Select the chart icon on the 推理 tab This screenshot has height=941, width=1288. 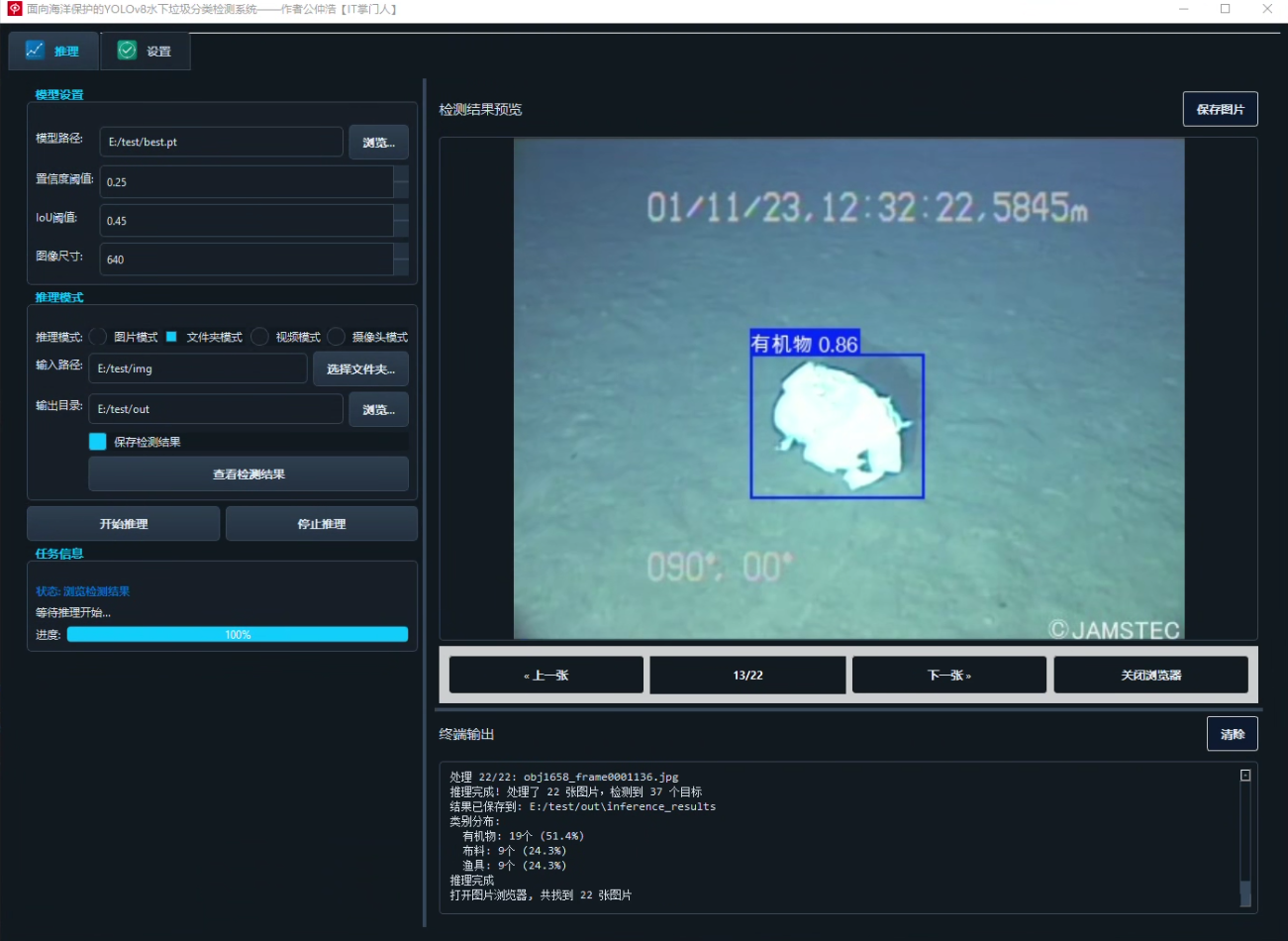click(x=34, y=50)
